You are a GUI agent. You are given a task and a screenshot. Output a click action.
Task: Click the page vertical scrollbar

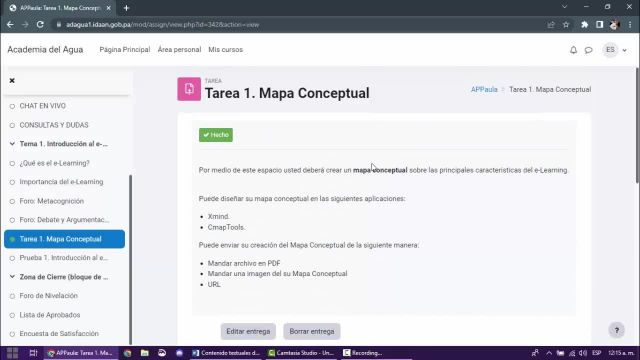(x=637, y=125)
